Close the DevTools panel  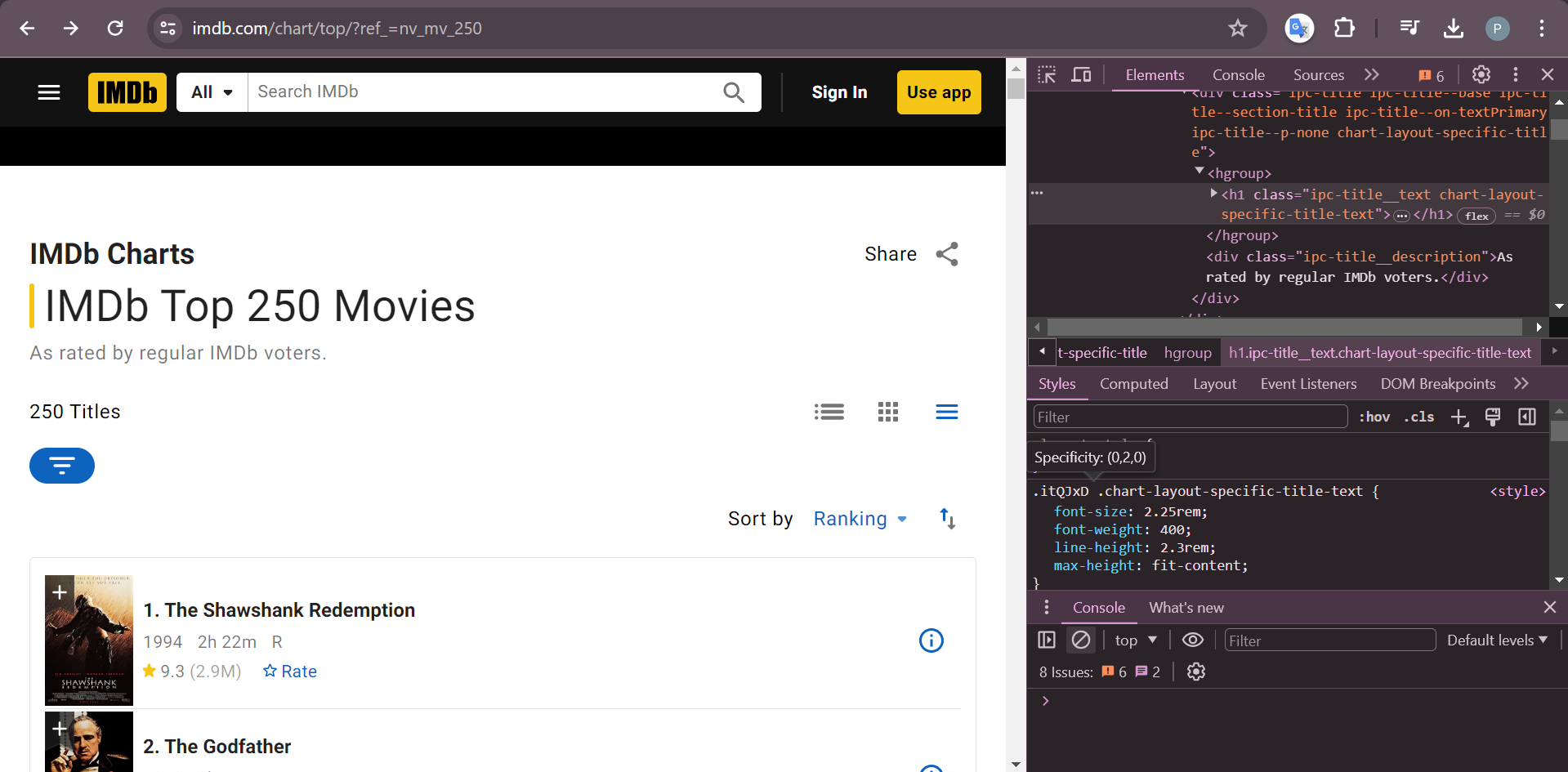pos(1548,75)
